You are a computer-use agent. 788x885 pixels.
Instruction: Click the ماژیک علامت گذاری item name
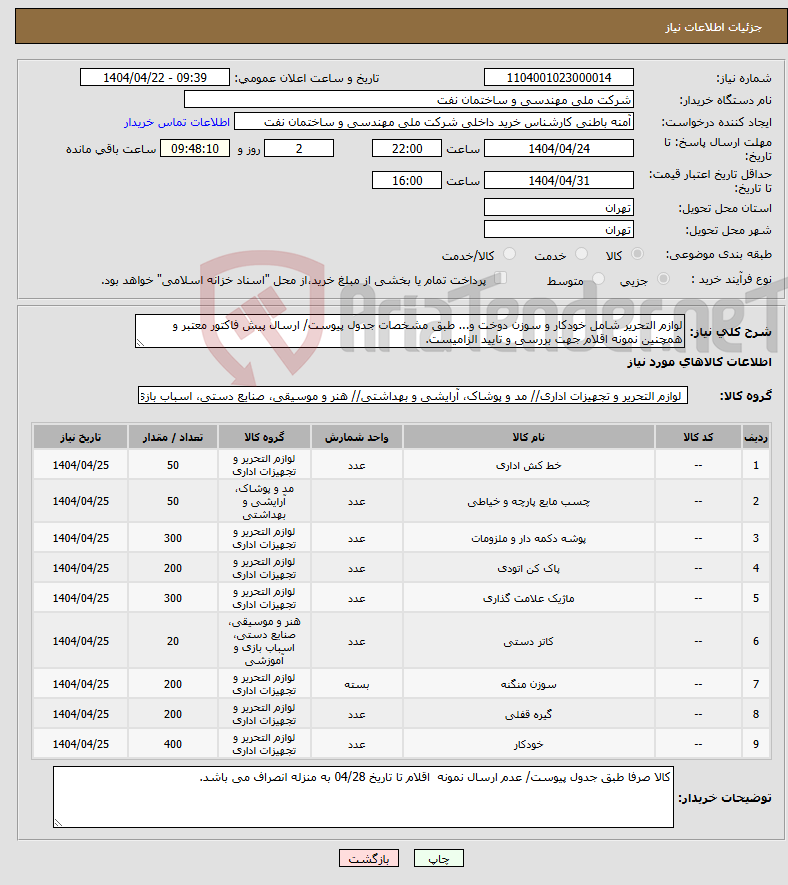528,598
